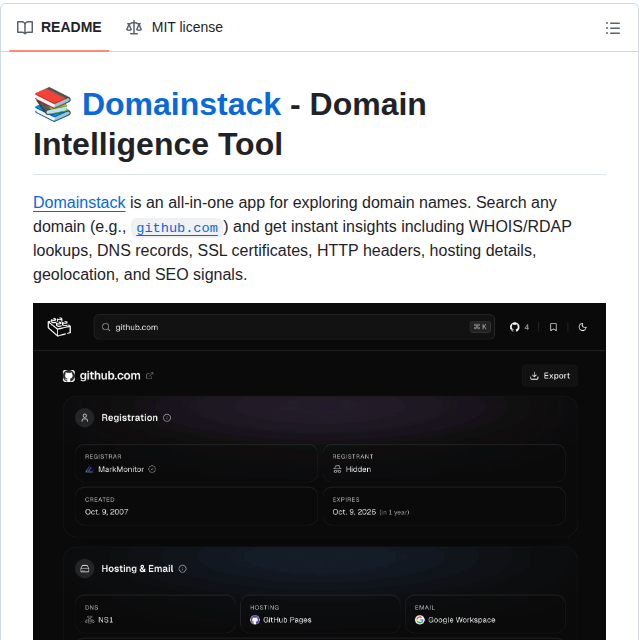Click the Export button
Screen dimensions: 639x640
click(x=550, y=376)
